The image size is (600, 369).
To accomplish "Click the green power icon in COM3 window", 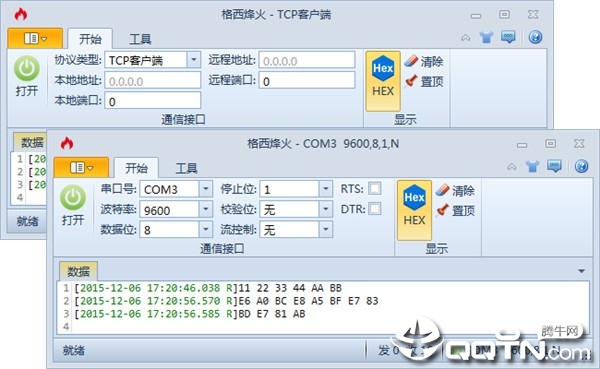I will [73, 197].
